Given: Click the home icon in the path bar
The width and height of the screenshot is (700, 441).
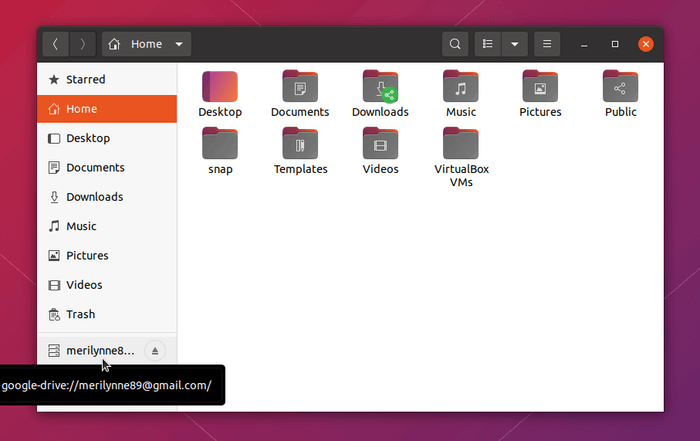Looking at the screenshot, I should coord(114,44).
